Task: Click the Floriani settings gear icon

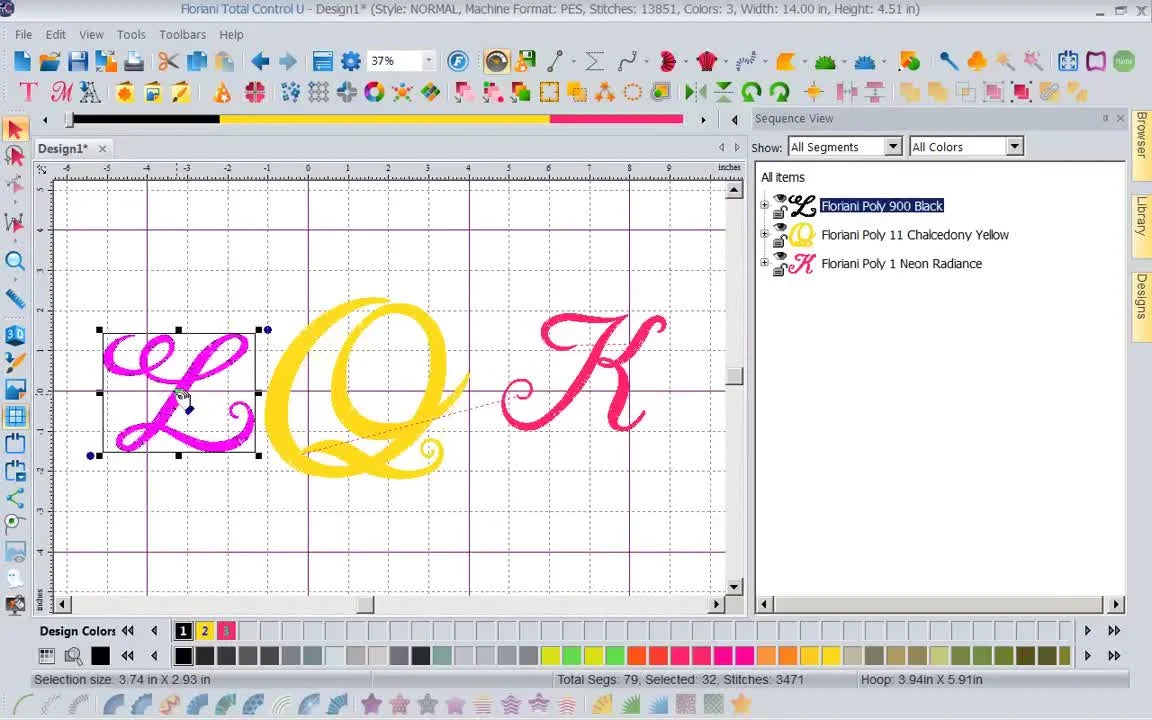Action: (351, 61)
